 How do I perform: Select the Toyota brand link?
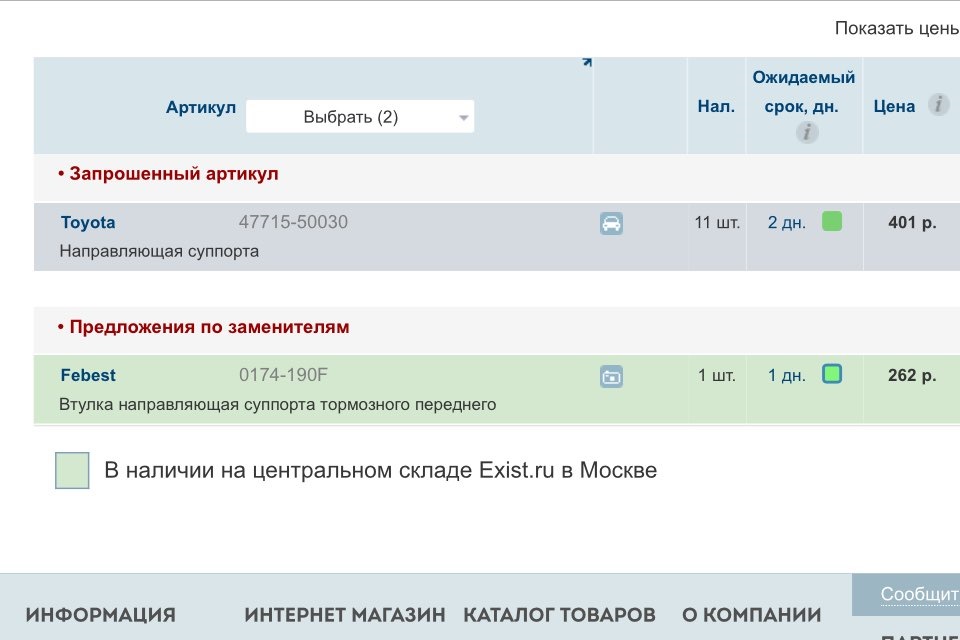(88, 222)
